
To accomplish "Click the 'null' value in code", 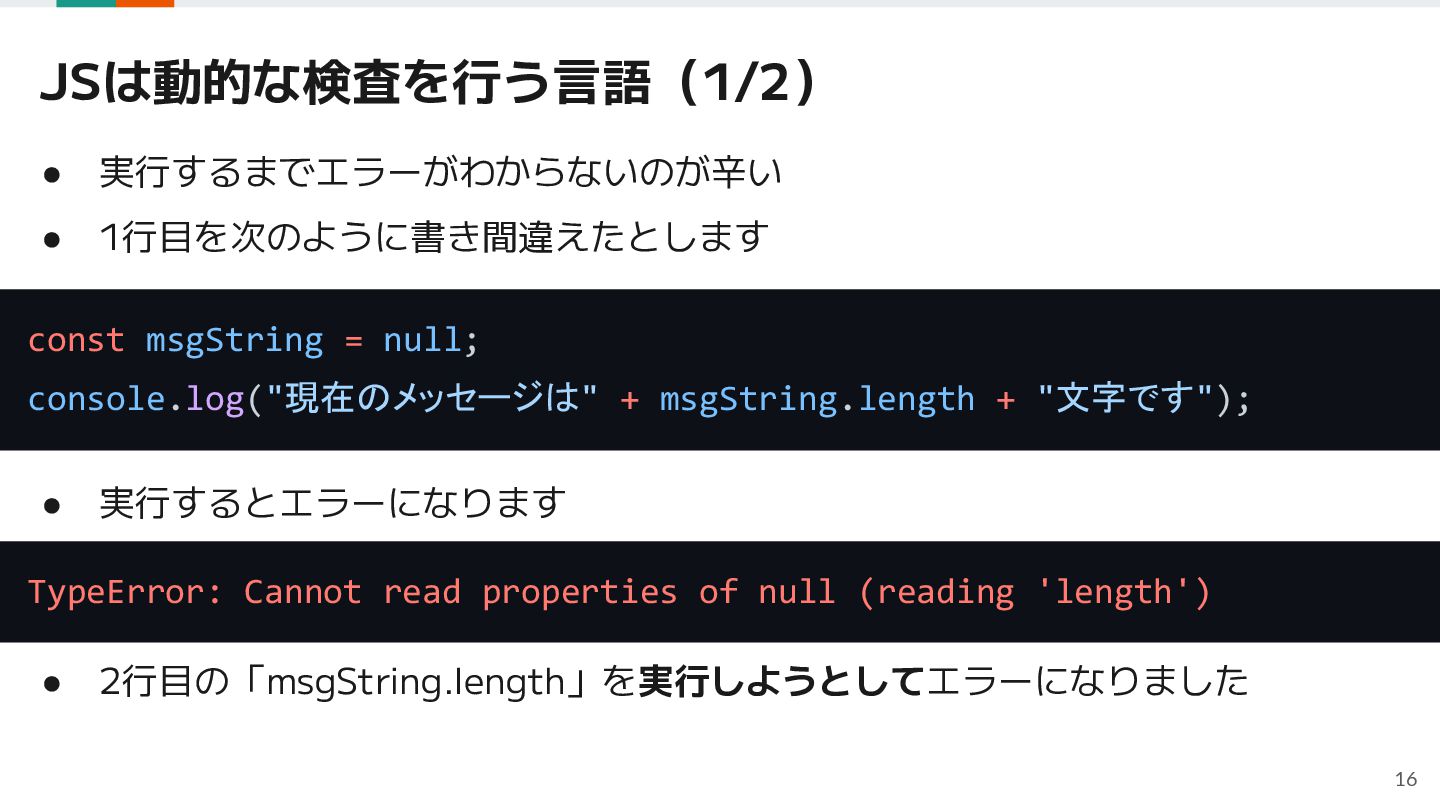I will pyautogui.click(x=422, y=340).
